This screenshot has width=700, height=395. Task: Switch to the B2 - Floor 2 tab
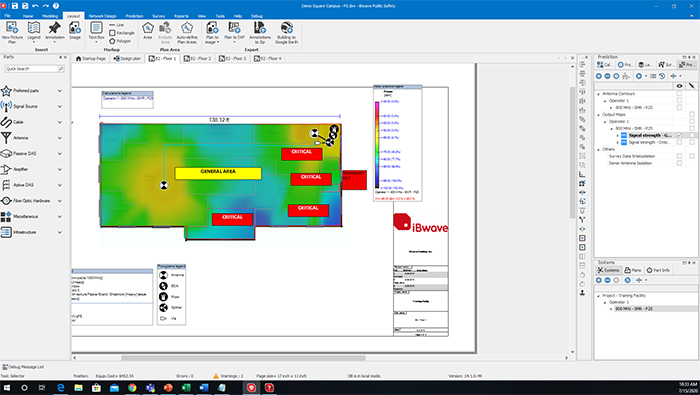pyautogui.click(x=198, y=58)
